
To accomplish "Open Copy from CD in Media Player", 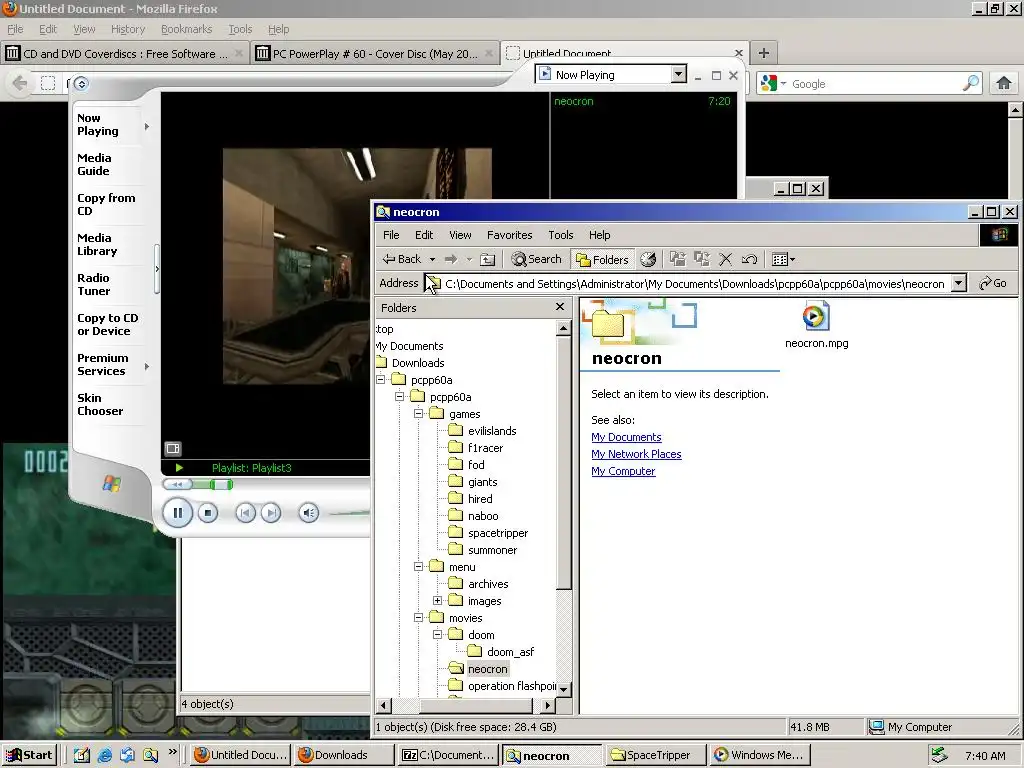I will pos(106,204).
